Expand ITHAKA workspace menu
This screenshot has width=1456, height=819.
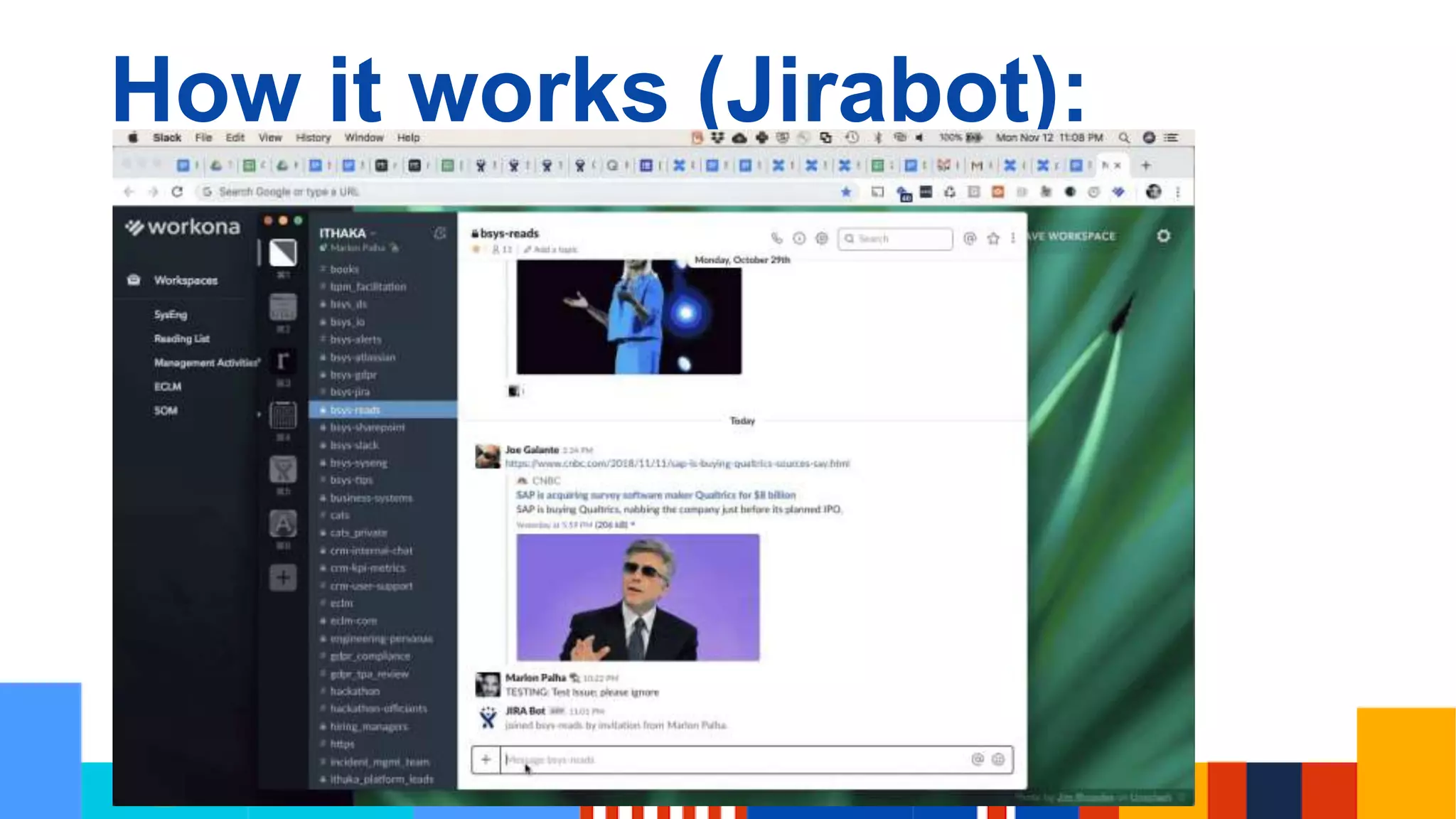347,233
